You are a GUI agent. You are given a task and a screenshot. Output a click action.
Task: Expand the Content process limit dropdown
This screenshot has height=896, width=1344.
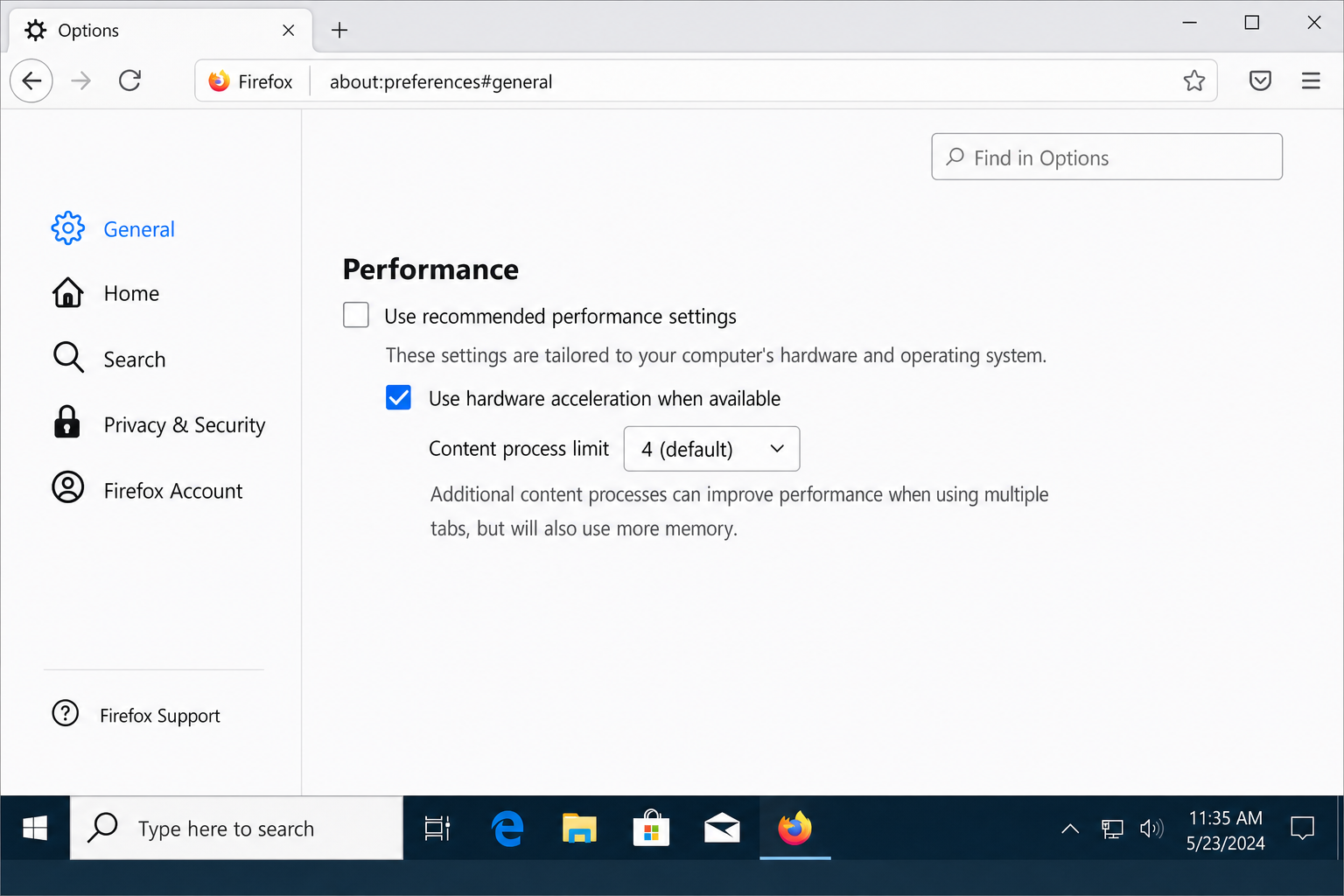[711, 449]
